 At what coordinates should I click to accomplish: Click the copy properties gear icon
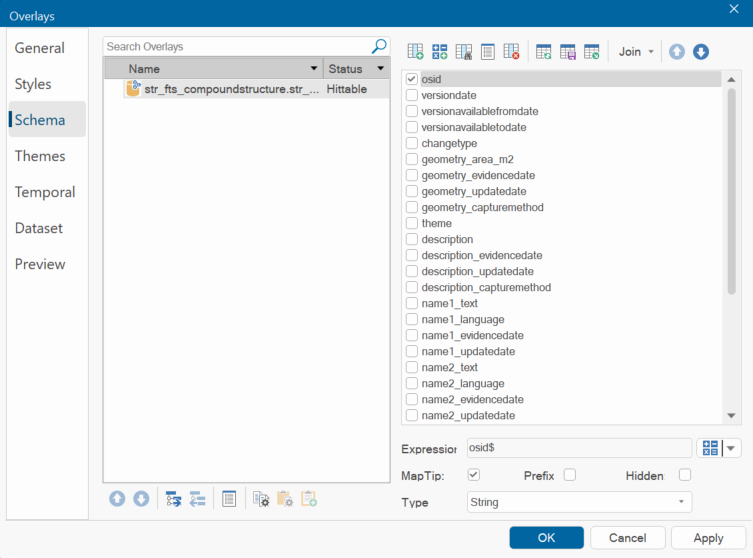coord(261,499)
